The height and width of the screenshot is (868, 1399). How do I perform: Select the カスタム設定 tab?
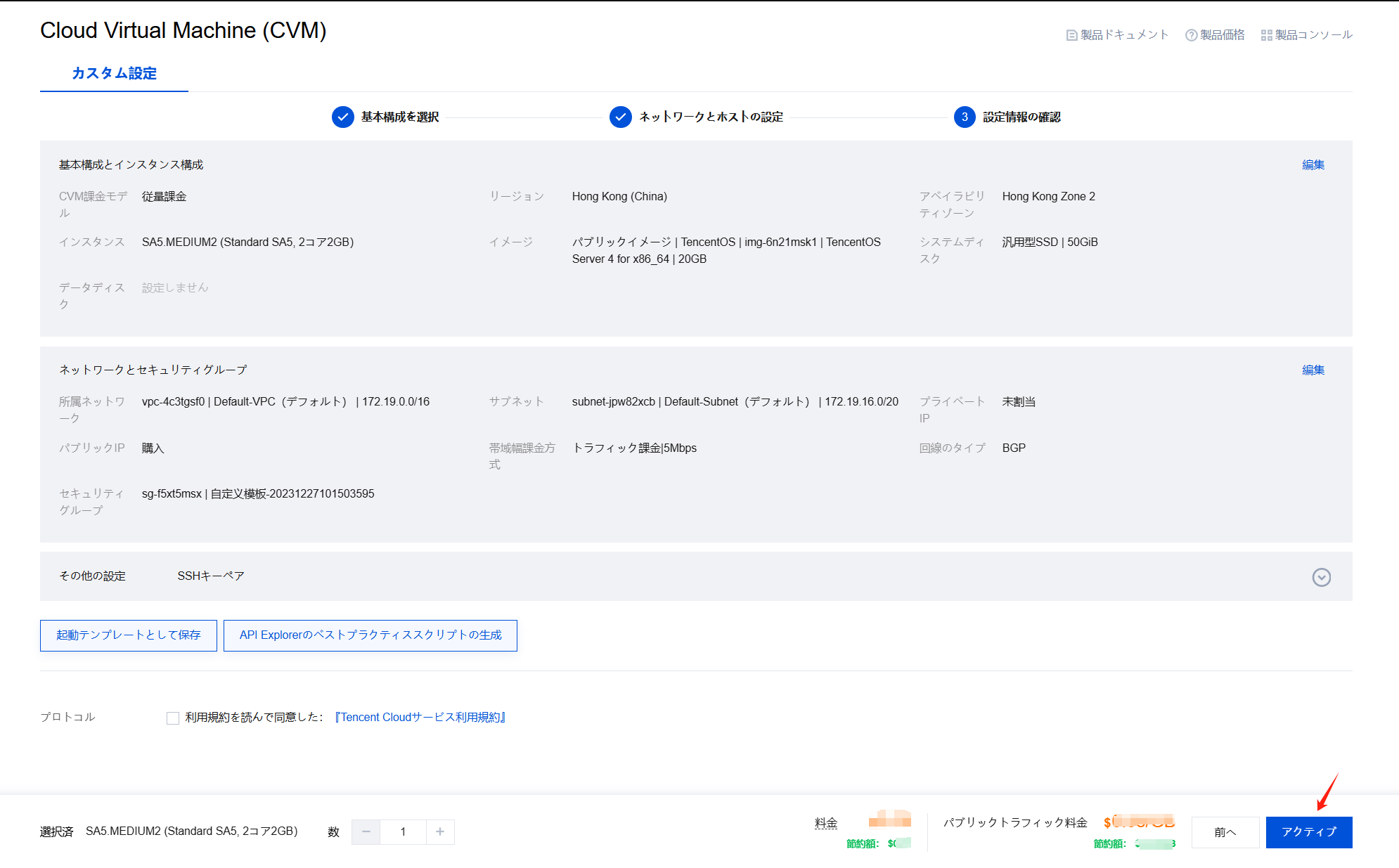coord(114,73)
